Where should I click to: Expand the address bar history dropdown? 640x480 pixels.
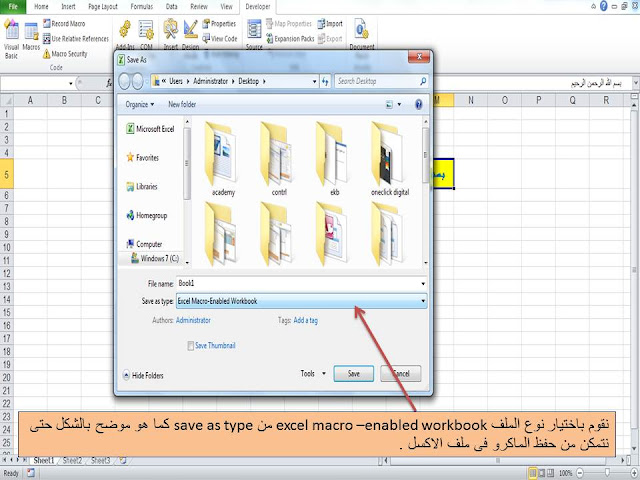[314, 81]
